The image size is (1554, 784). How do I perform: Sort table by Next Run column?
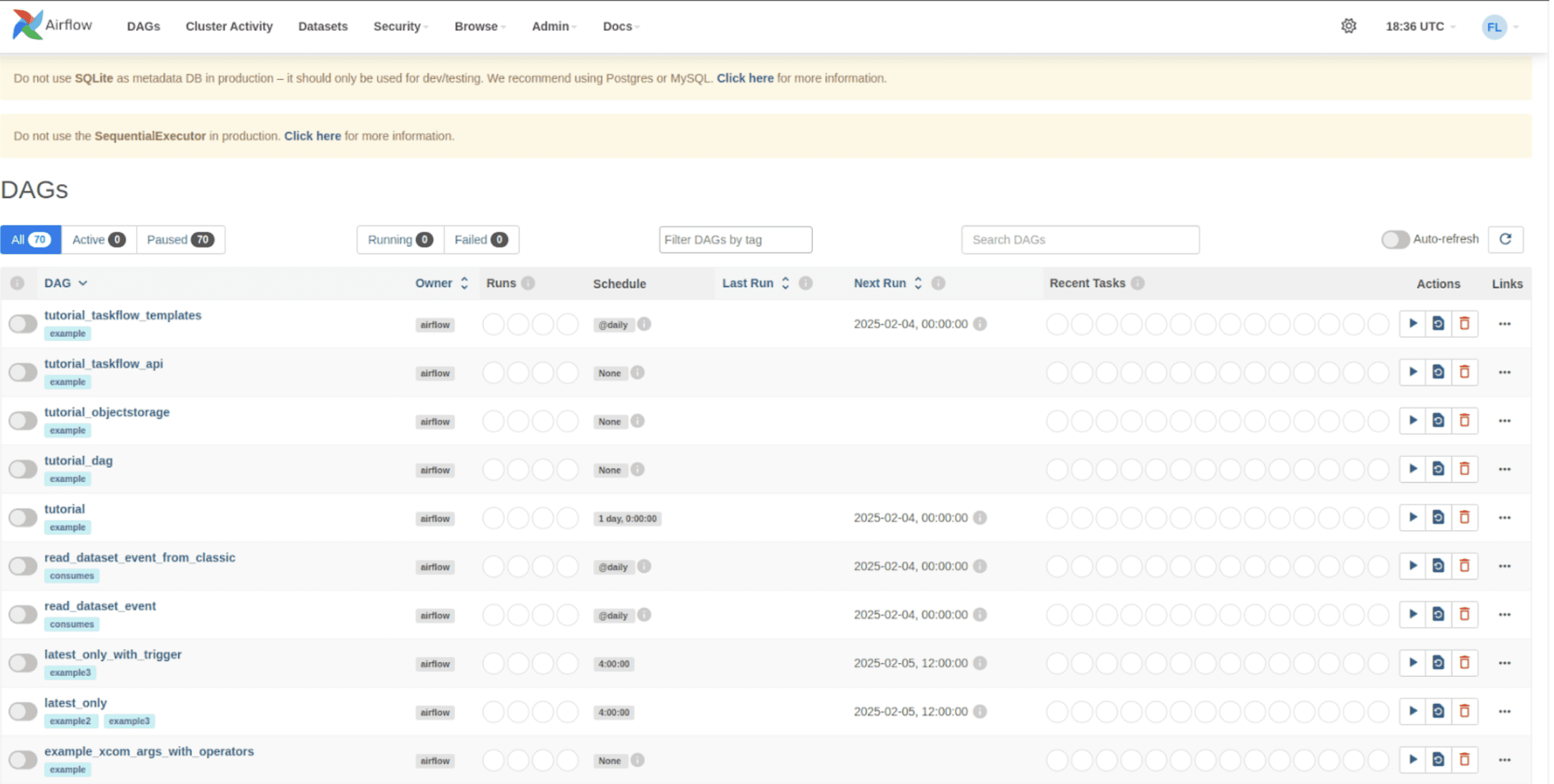pos(888,283)
